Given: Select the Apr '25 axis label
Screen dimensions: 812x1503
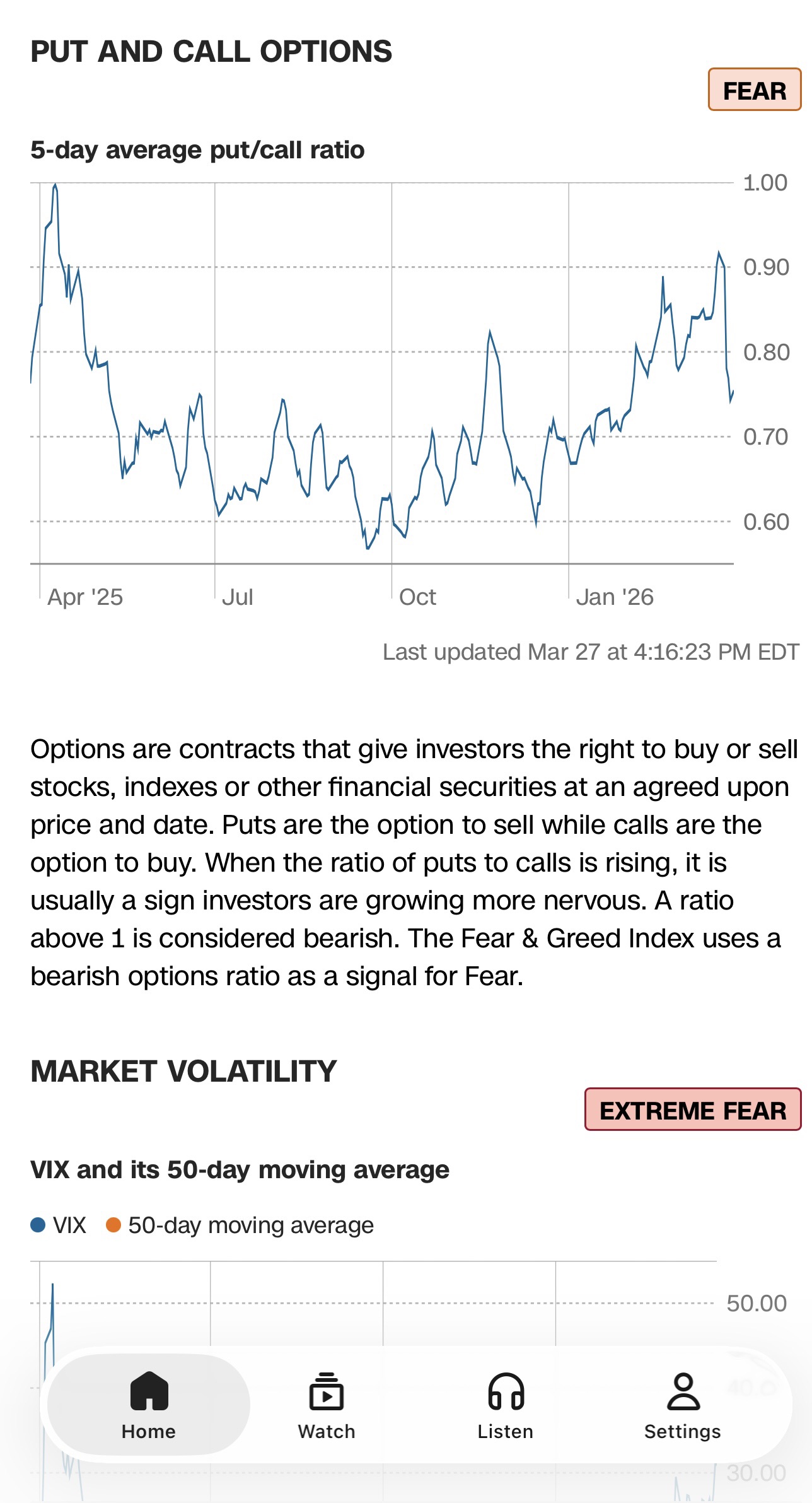Looking at the screenshot, I should tap(85, 597).
